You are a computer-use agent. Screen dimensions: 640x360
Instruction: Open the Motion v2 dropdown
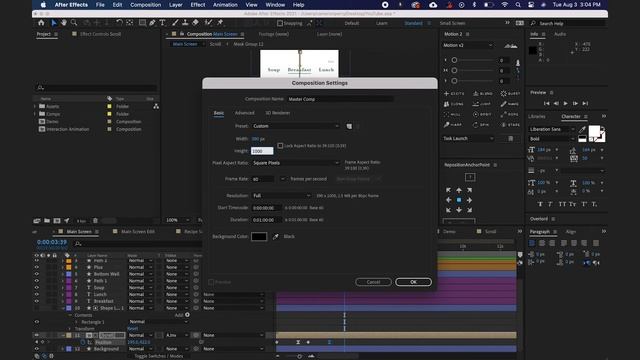[468, 45]
